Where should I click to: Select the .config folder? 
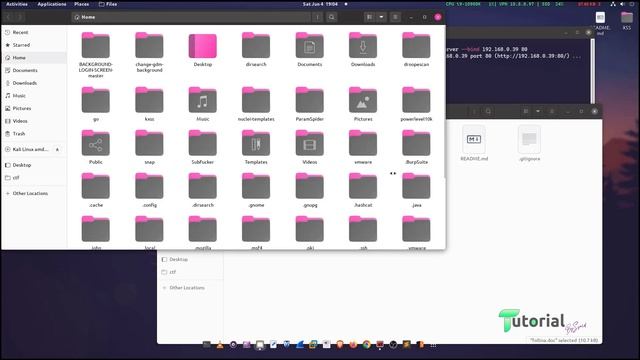[149, 190]
